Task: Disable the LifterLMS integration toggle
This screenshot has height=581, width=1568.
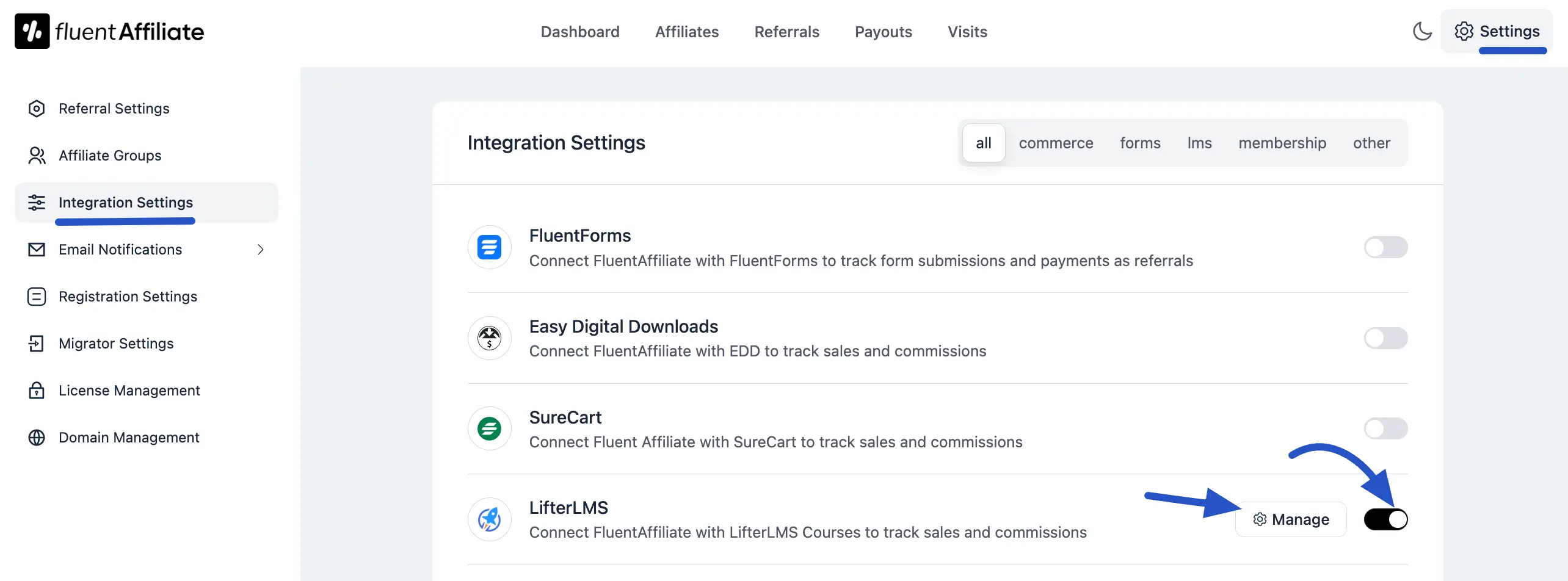Action: (1386, 519)
